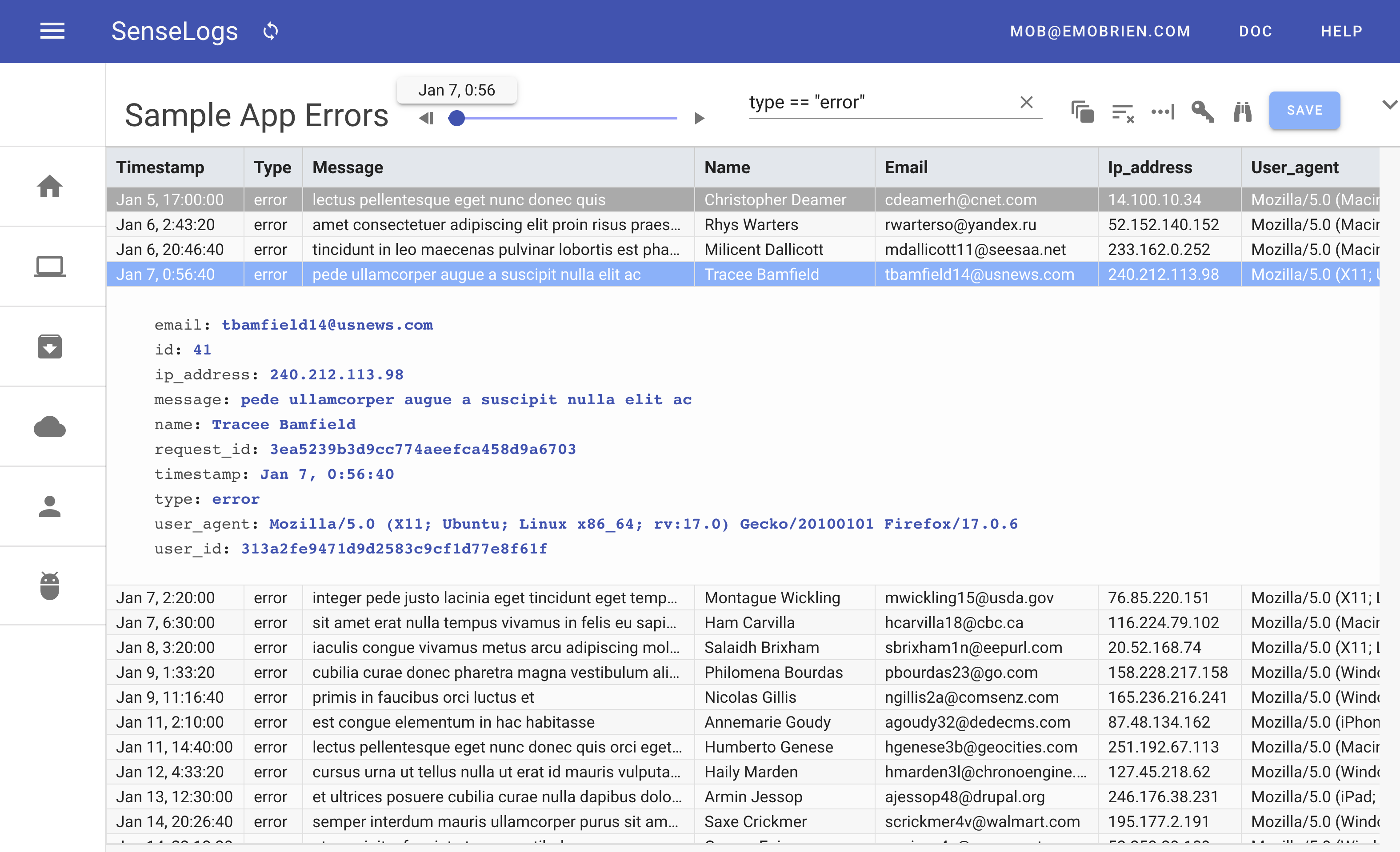Click detail email value tbamfield14@usnews.com
Viewport: 1400px width, 852px height.
click(327, 325)
